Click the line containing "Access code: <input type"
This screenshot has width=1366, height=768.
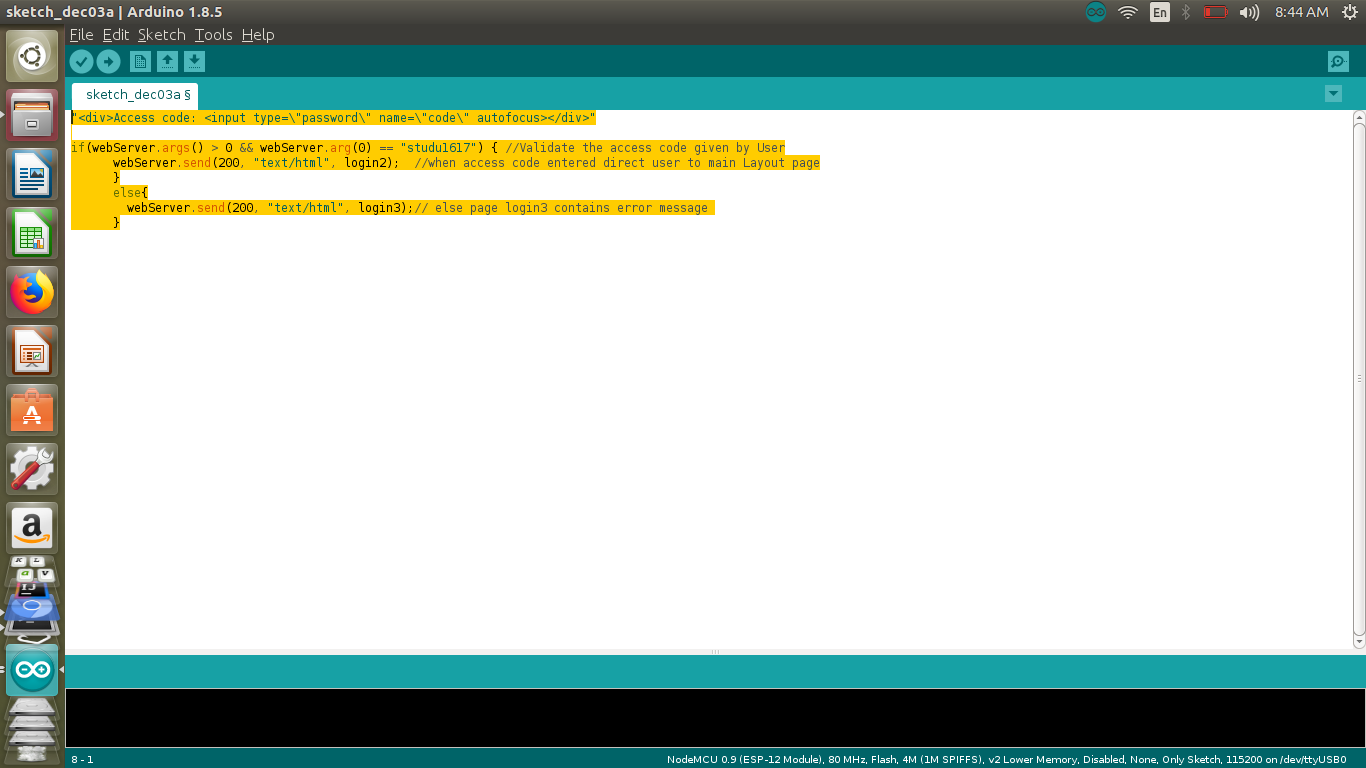click(333, 117)
